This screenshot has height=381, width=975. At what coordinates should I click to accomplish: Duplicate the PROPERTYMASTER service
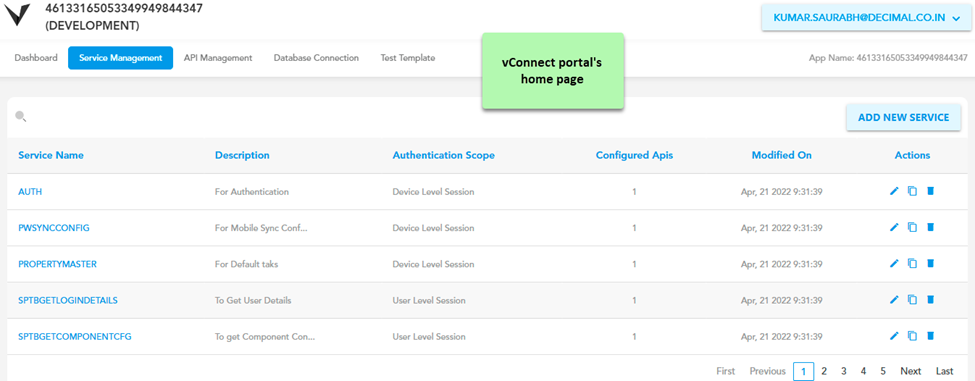coord(912,264)
